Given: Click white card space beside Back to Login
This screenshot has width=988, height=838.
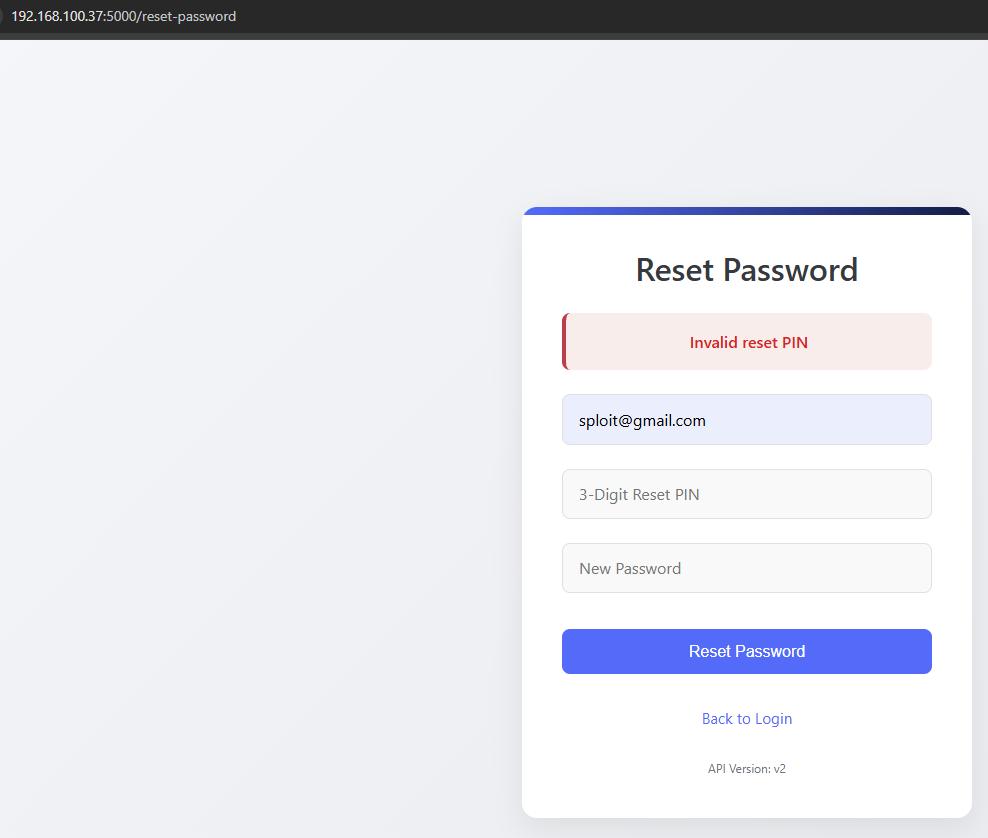Looking at the screenshot, I should (x=880, y=719).
